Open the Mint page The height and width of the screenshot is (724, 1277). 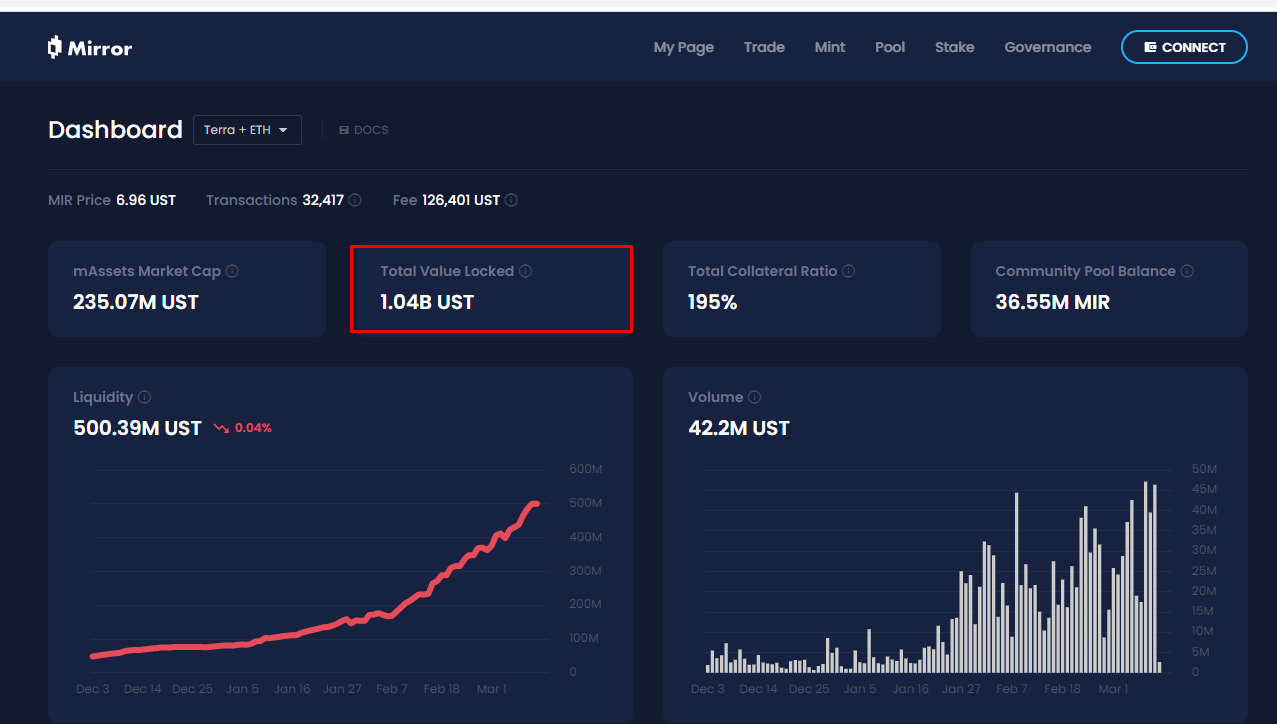830,47
